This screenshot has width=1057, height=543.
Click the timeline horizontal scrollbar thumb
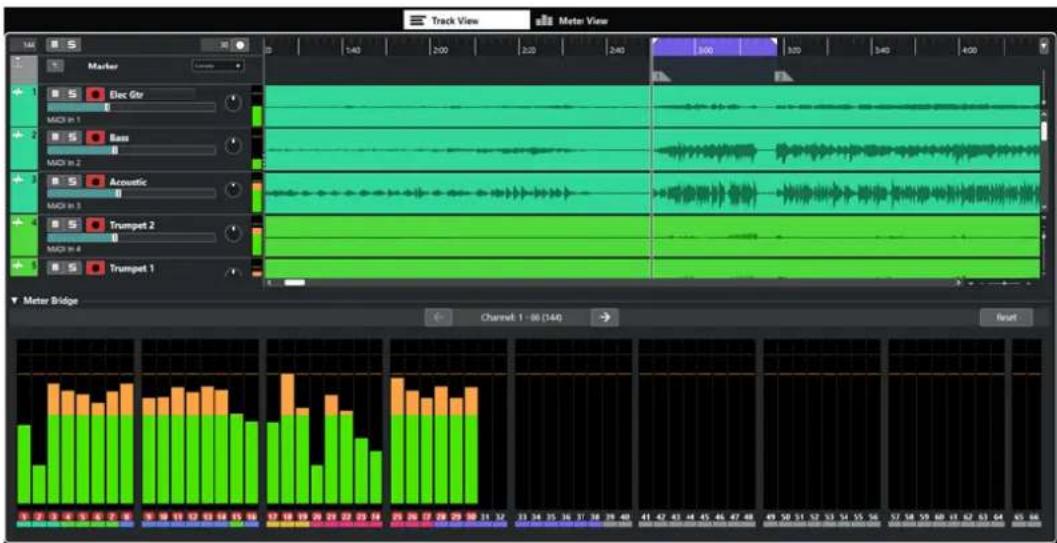point(295,283)
